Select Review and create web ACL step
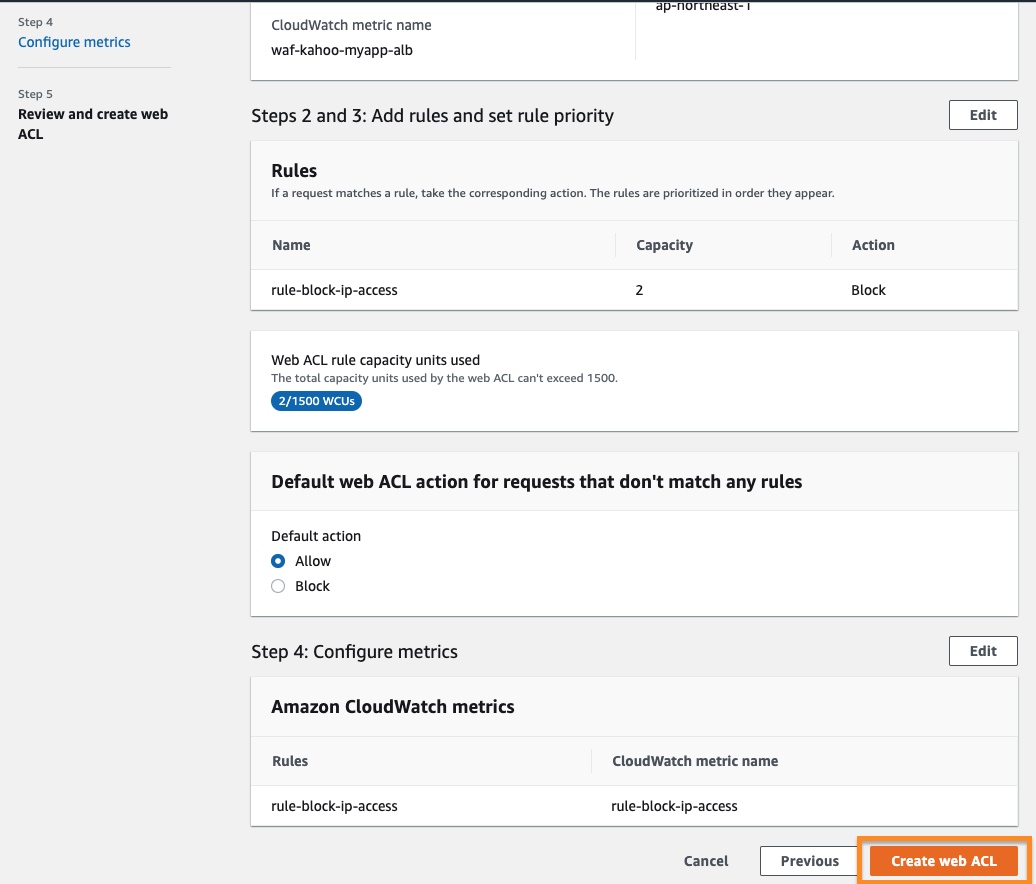Image resolution: width=1036 pixels, height=884 pixels. pyautogui.click(x=93, y=124)
